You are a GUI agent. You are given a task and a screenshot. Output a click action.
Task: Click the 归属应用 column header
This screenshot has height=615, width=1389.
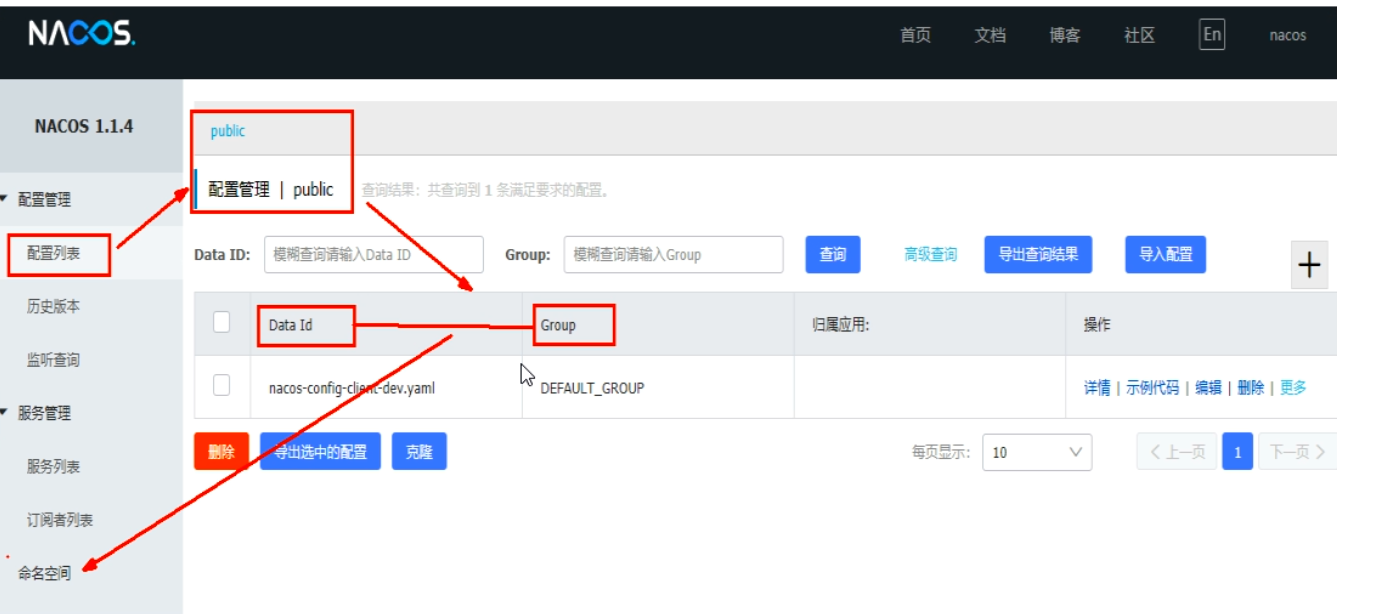point(841,325)
